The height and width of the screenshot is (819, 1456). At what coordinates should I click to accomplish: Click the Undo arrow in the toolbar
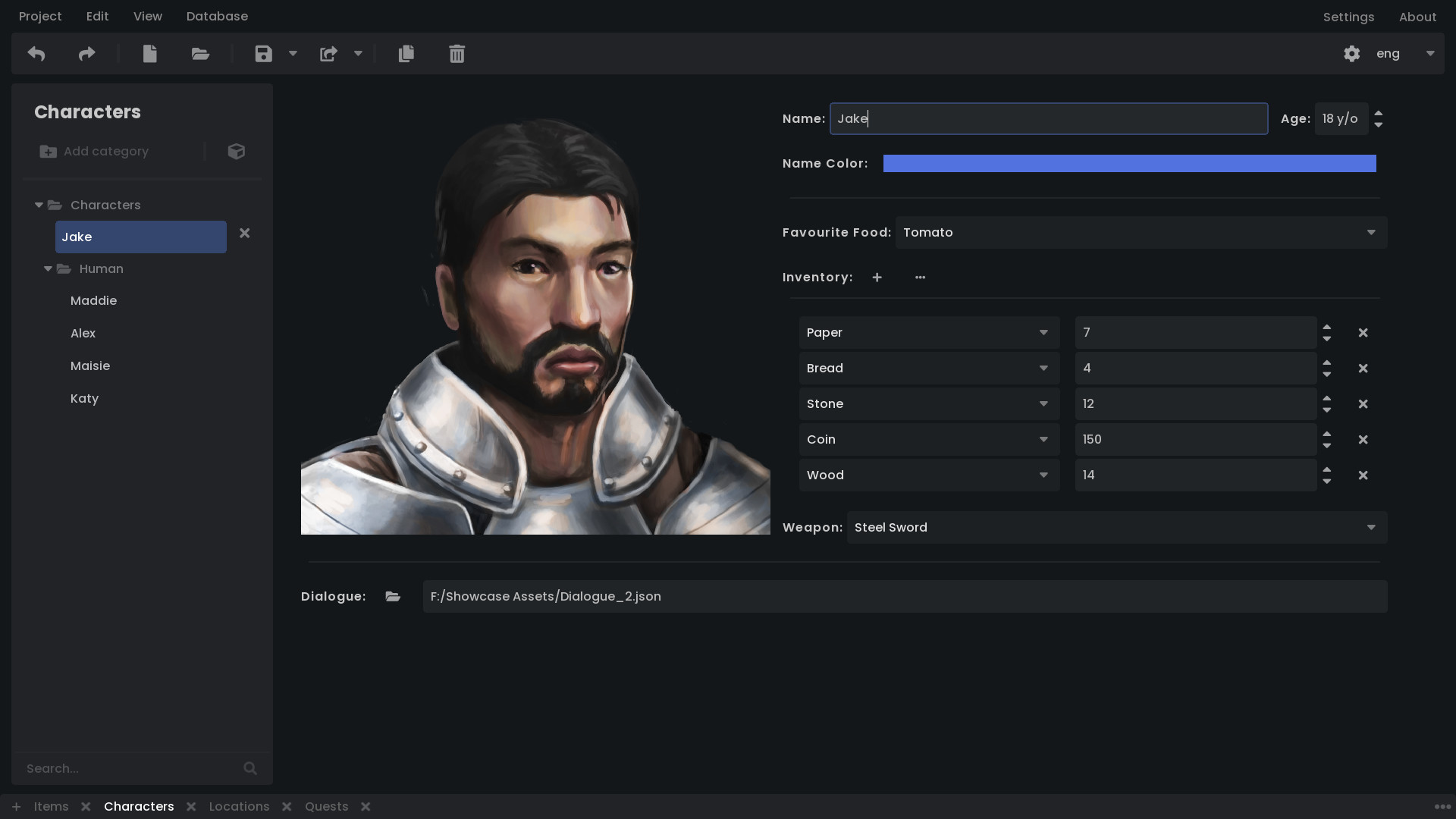click(36, 53)
